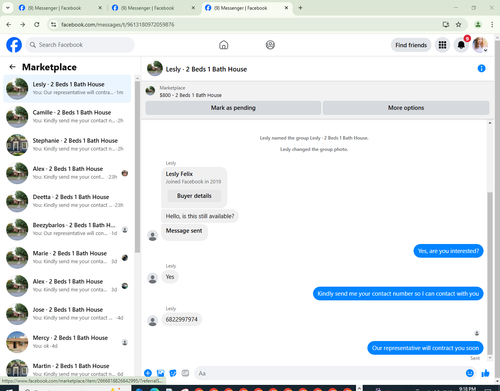500x391 pixels.
Task: Click the browser Back arrow
Action: tap(9, 24)
